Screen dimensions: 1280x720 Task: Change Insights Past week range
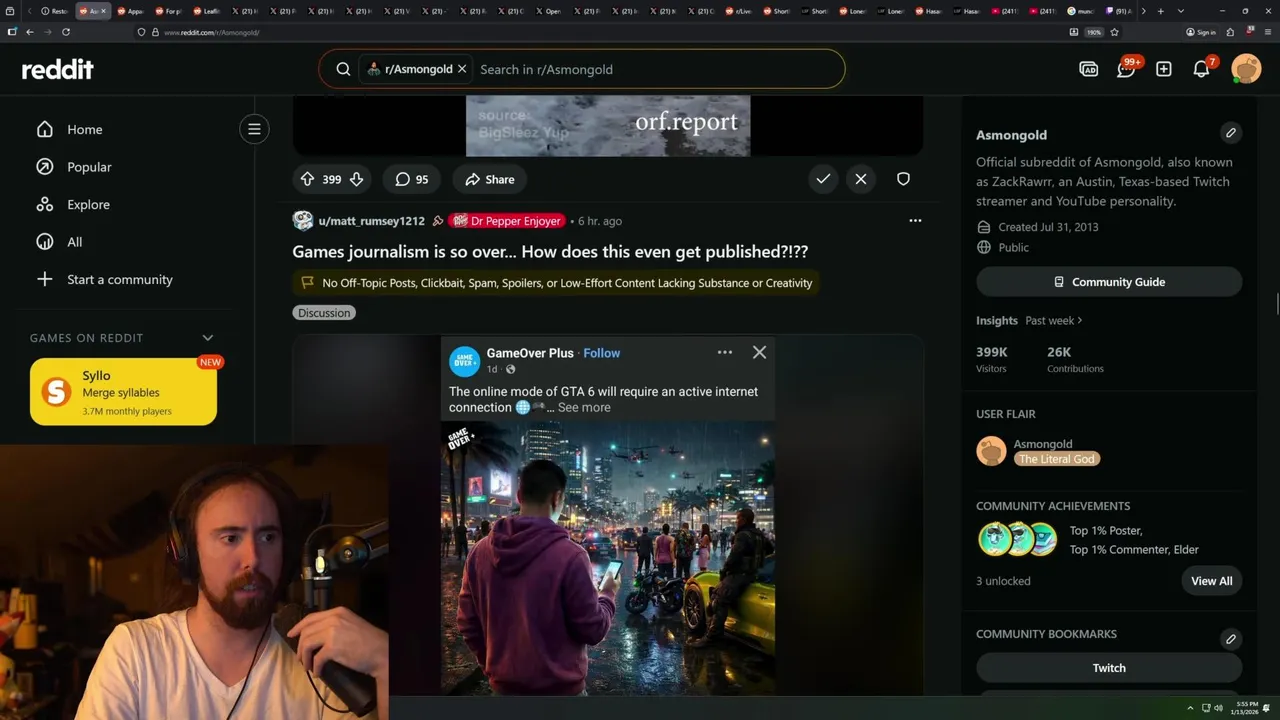coord(1054,320)
